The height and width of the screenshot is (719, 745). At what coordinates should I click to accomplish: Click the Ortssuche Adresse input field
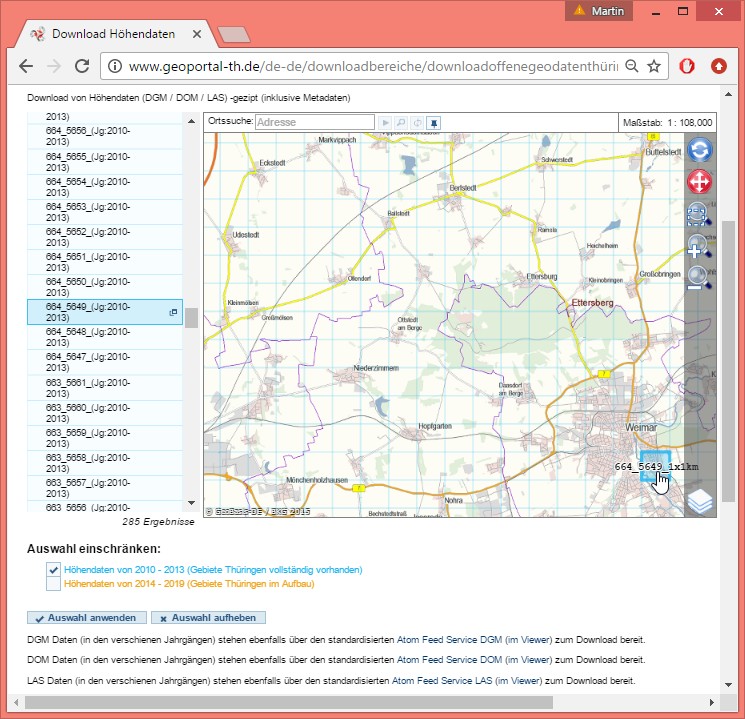click(x=314, y=122)
